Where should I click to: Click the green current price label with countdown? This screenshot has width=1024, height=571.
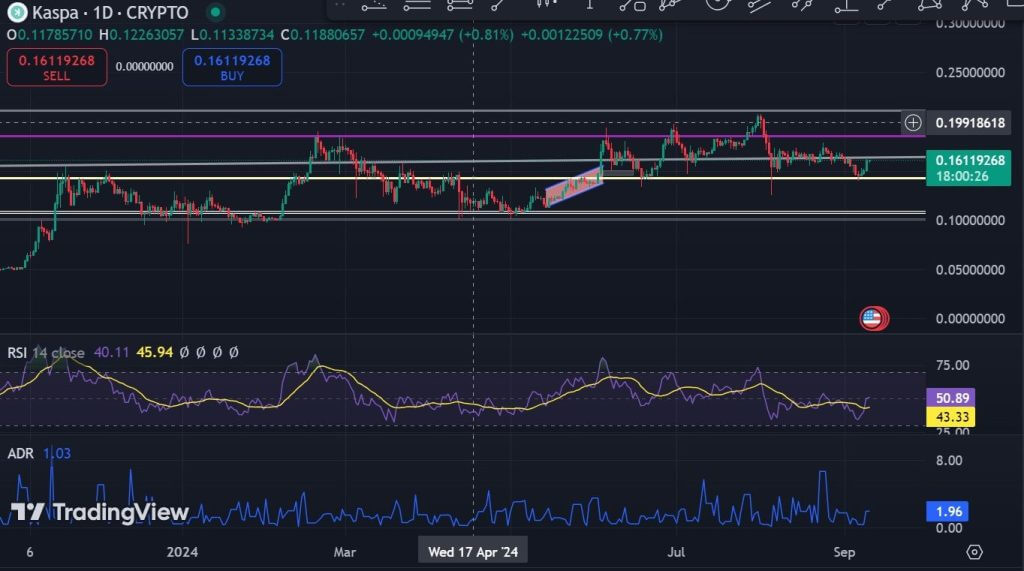(x=968, y=168)
